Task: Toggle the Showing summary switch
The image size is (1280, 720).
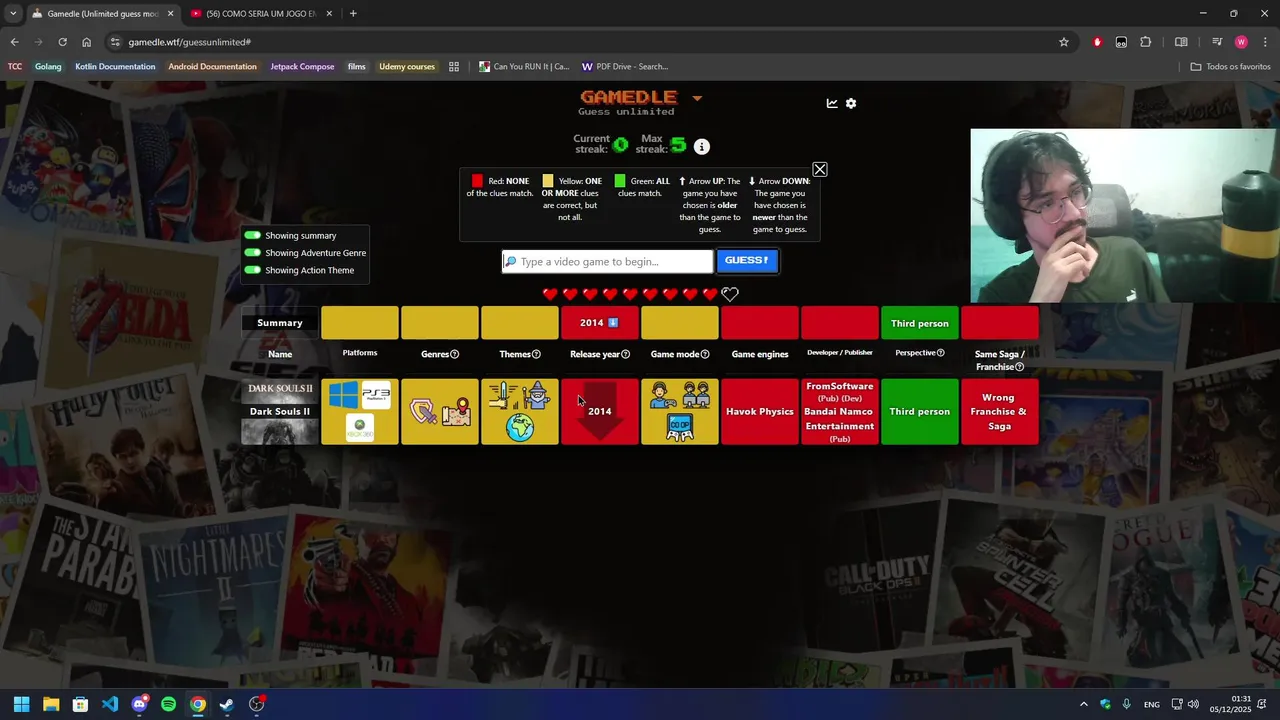Action: (x=252, y=235)
